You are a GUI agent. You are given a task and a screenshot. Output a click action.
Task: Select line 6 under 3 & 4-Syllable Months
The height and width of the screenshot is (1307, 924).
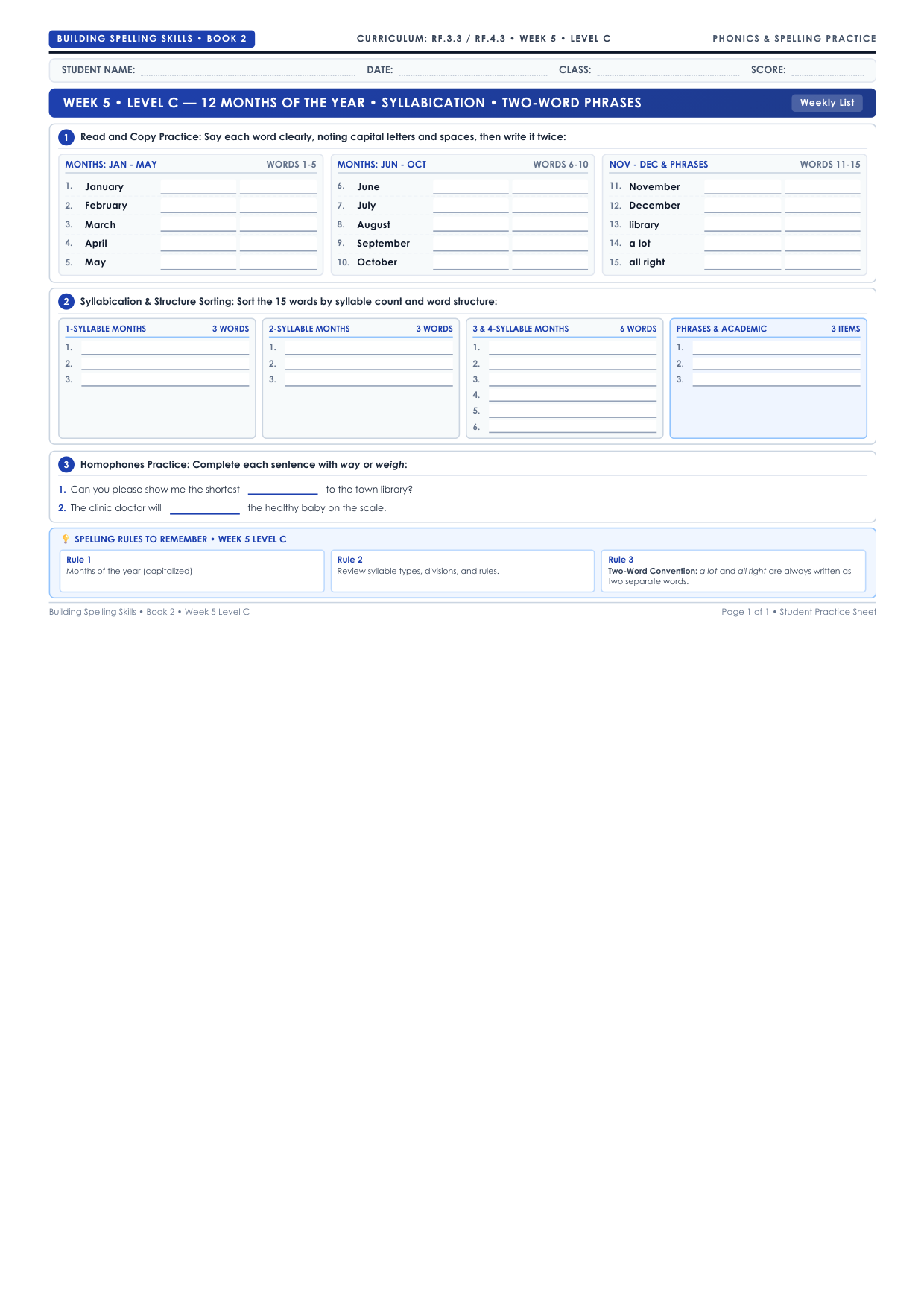coord(573,428)
